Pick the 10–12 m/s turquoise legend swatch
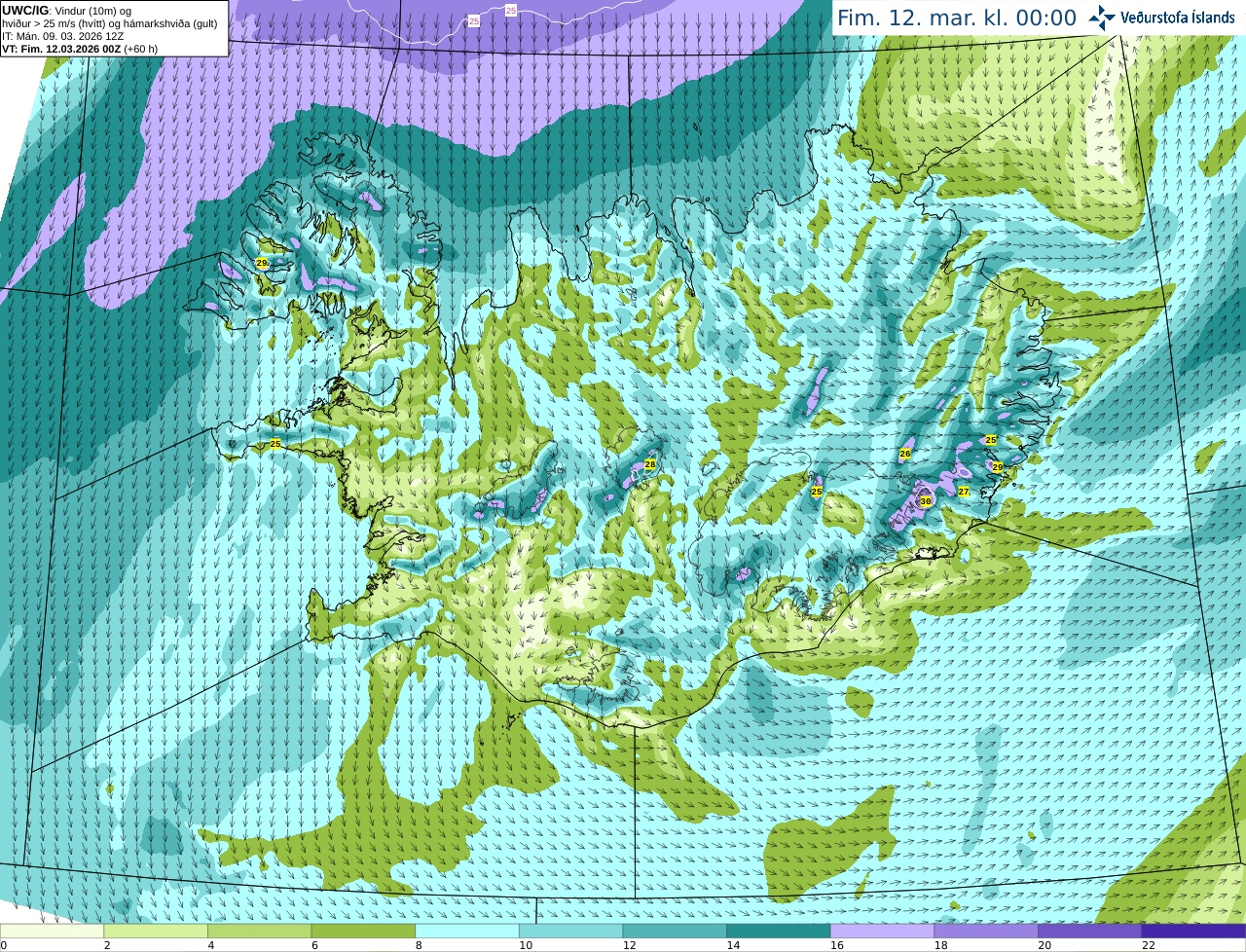 [x=570, y=932]
